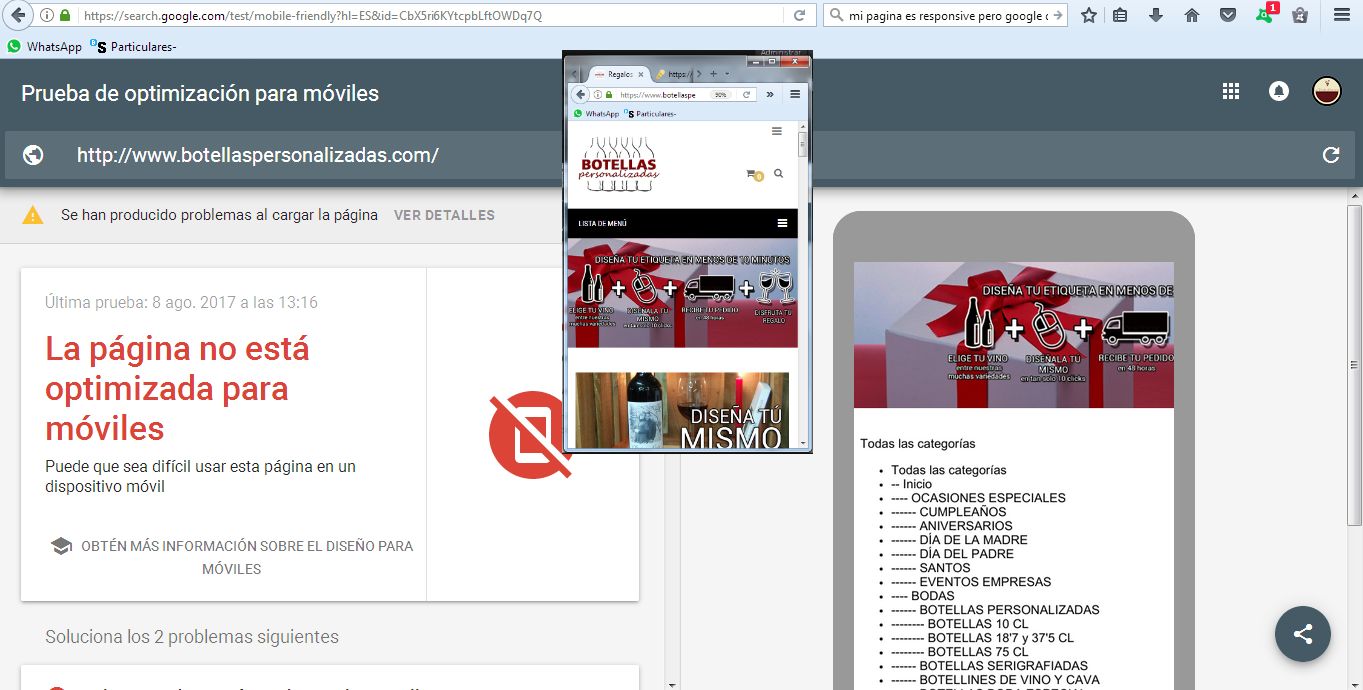Open site hamburger menu above the cart
Viewport: 1363px width, 690px height.
pyautogui.click(x=777, y=132)
